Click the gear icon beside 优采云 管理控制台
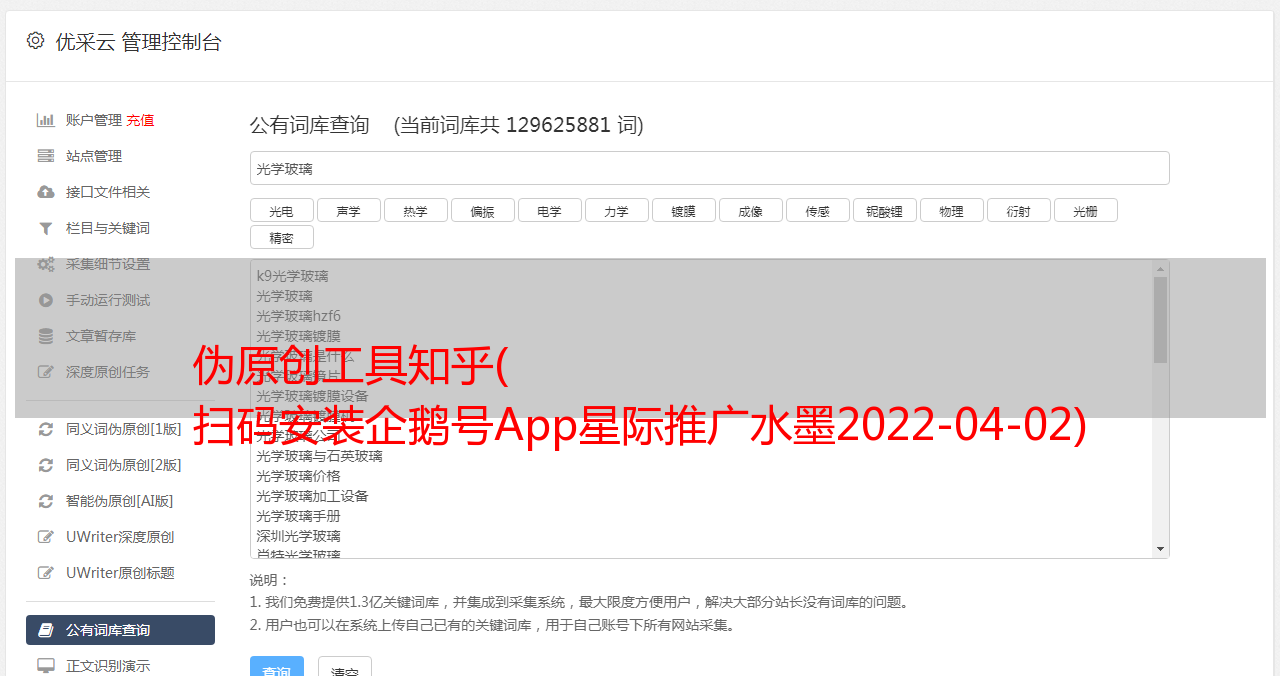The image size is (1280, 676). [x=35, y=41]
